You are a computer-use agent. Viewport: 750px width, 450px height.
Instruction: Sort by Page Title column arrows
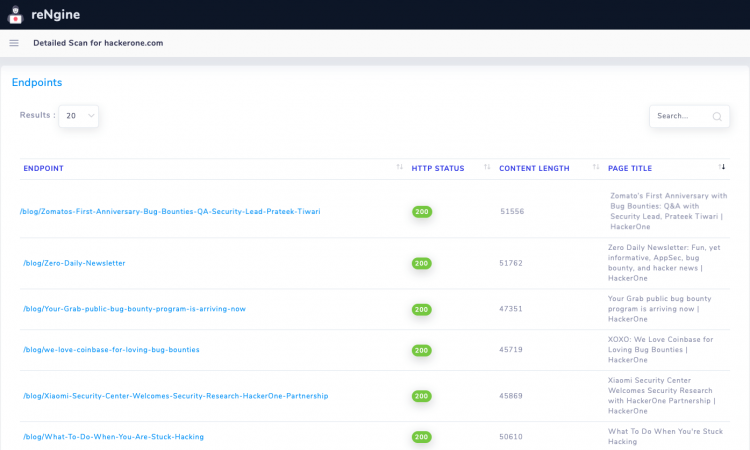tap(721, 167)
